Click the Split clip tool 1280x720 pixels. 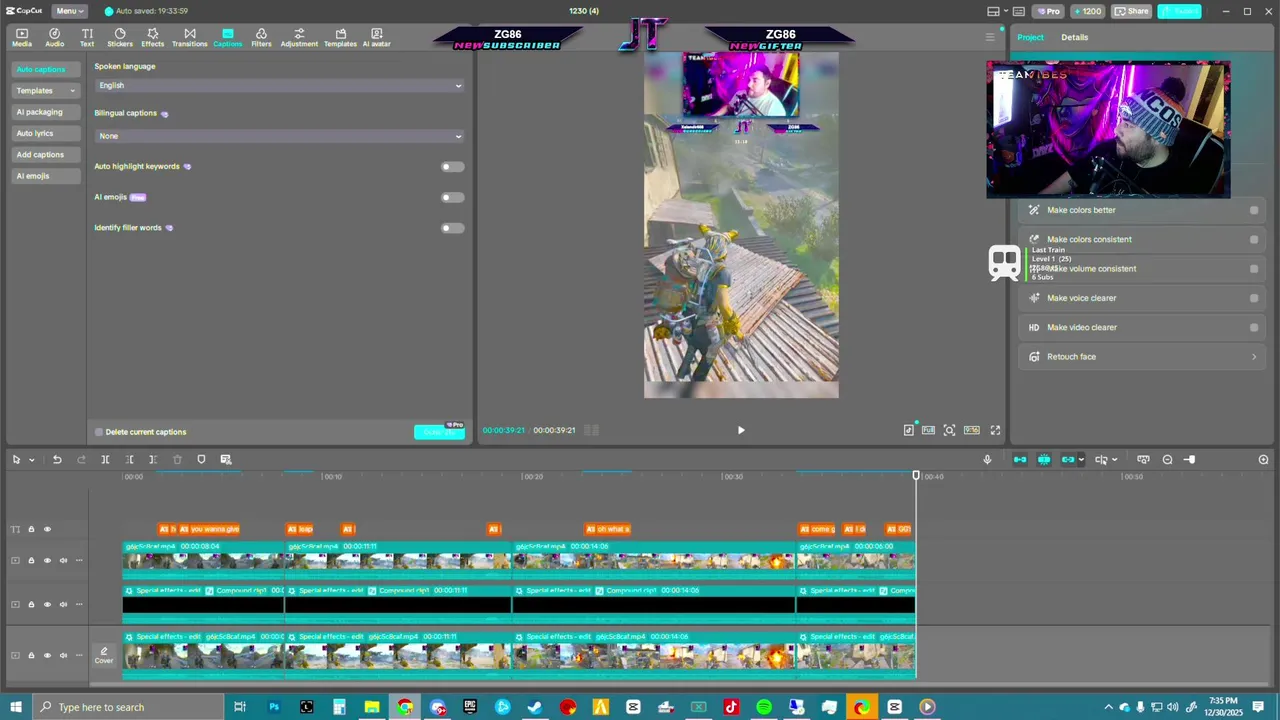[x=105, y=459]
